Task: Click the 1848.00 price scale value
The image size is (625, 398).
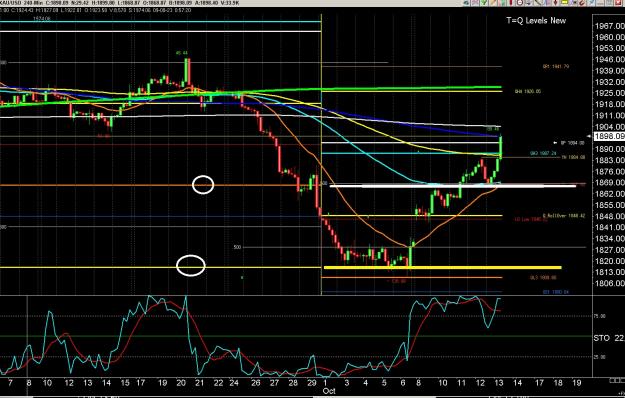Action: (x=609, y=216)
